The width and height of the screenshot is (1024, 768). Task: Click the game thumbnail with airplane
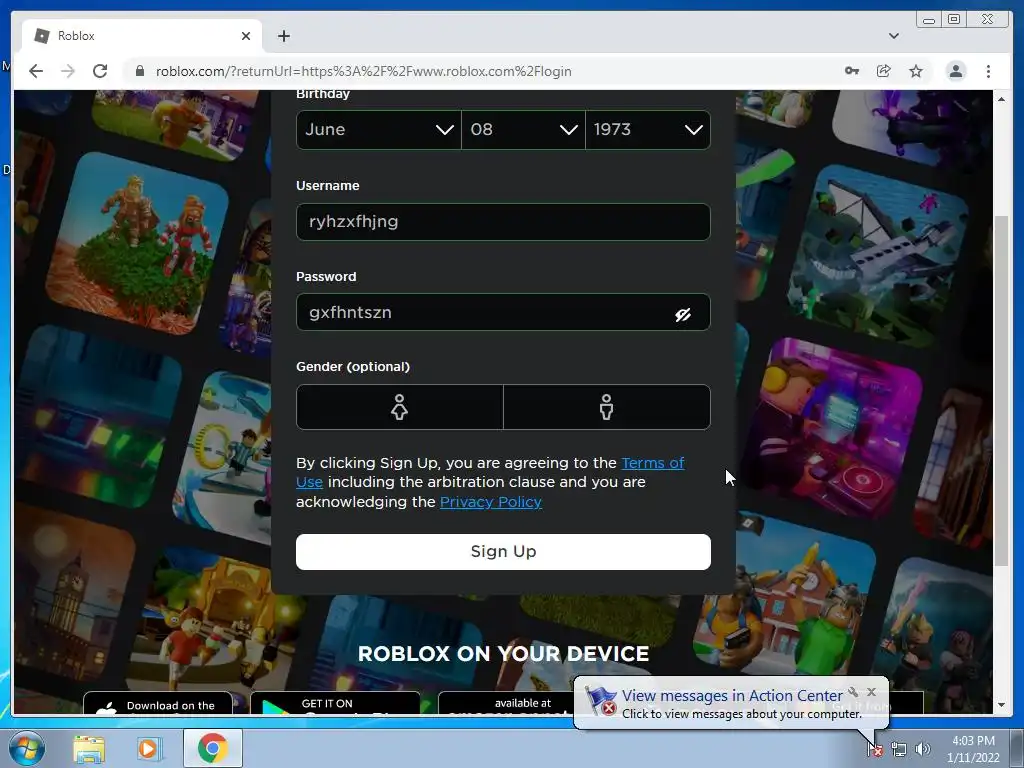coord(878,255)
